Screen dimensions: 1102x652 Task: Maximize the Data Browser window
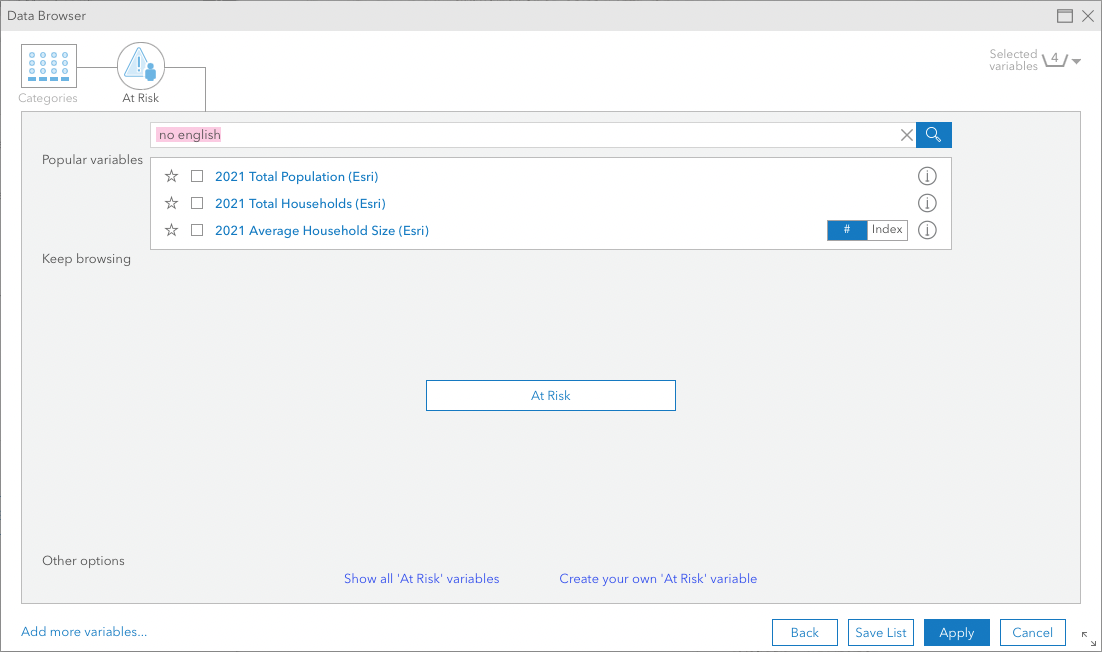pos(1065,15)
